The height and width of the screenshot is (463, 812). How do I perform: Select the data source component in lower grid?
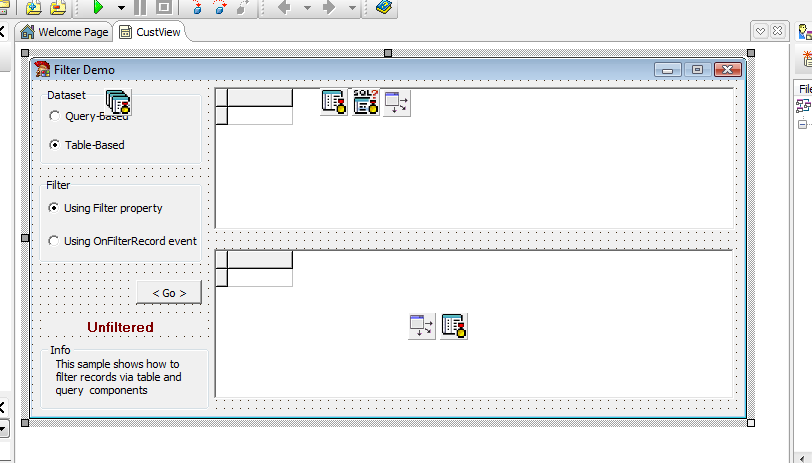(422, 325)
